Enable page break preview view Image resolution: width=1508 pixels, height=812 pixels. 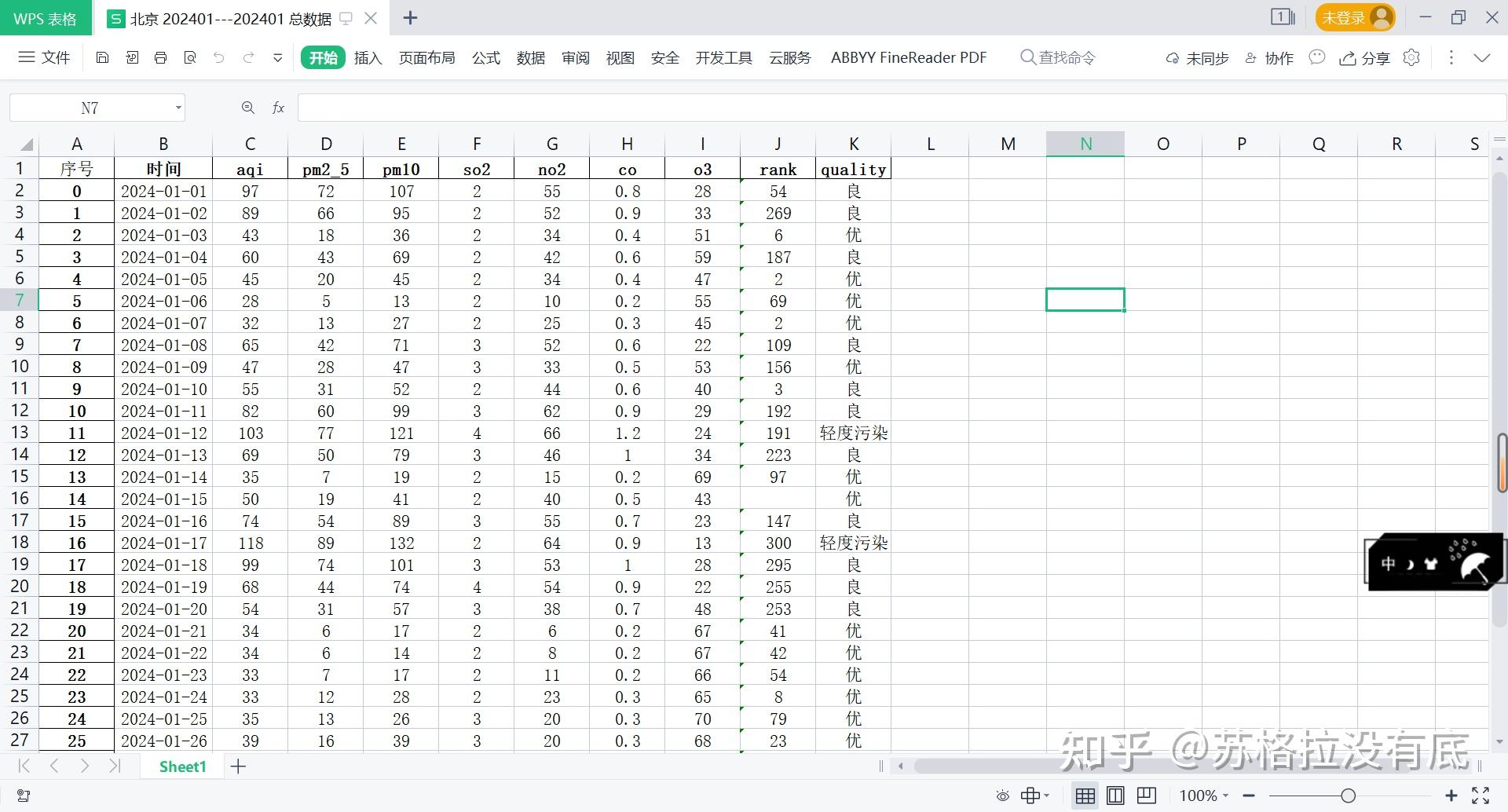1146,795
